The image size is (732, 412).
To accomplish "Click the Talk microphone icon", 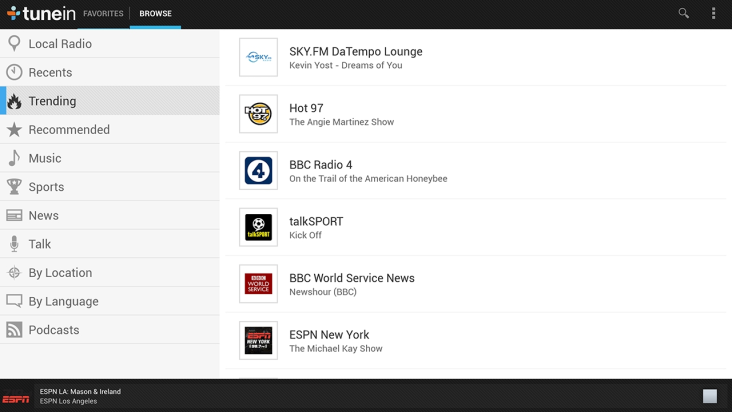I will 14,244.
